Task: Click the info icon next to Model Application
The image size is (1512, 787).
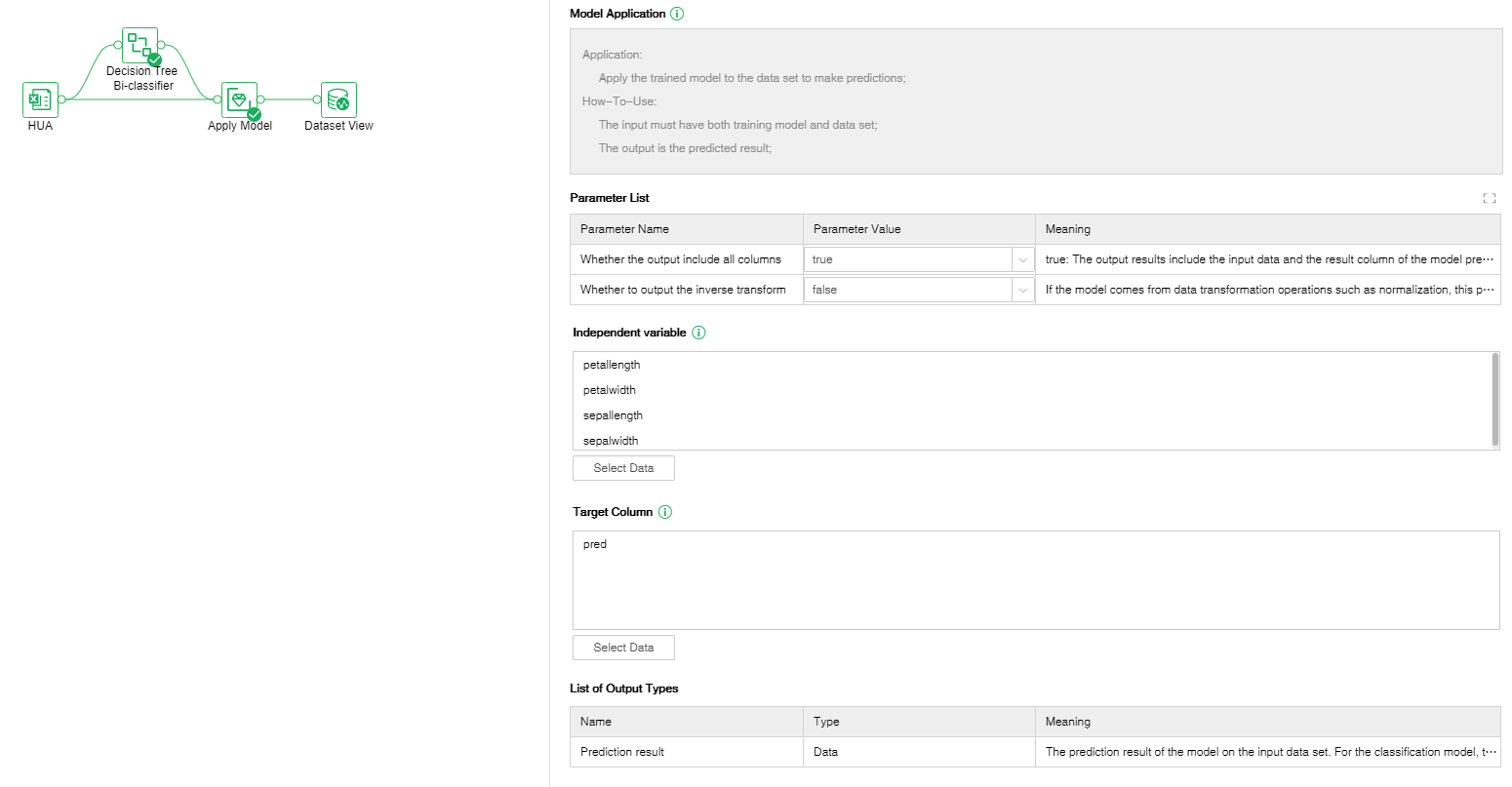Action: (677, 14)
